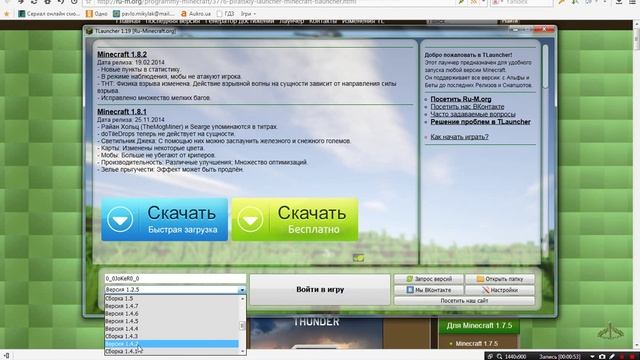Click the tools icon on Настройки
This screenshot has height=360, width=640.
pyautogui.click(x=486, y=290)
